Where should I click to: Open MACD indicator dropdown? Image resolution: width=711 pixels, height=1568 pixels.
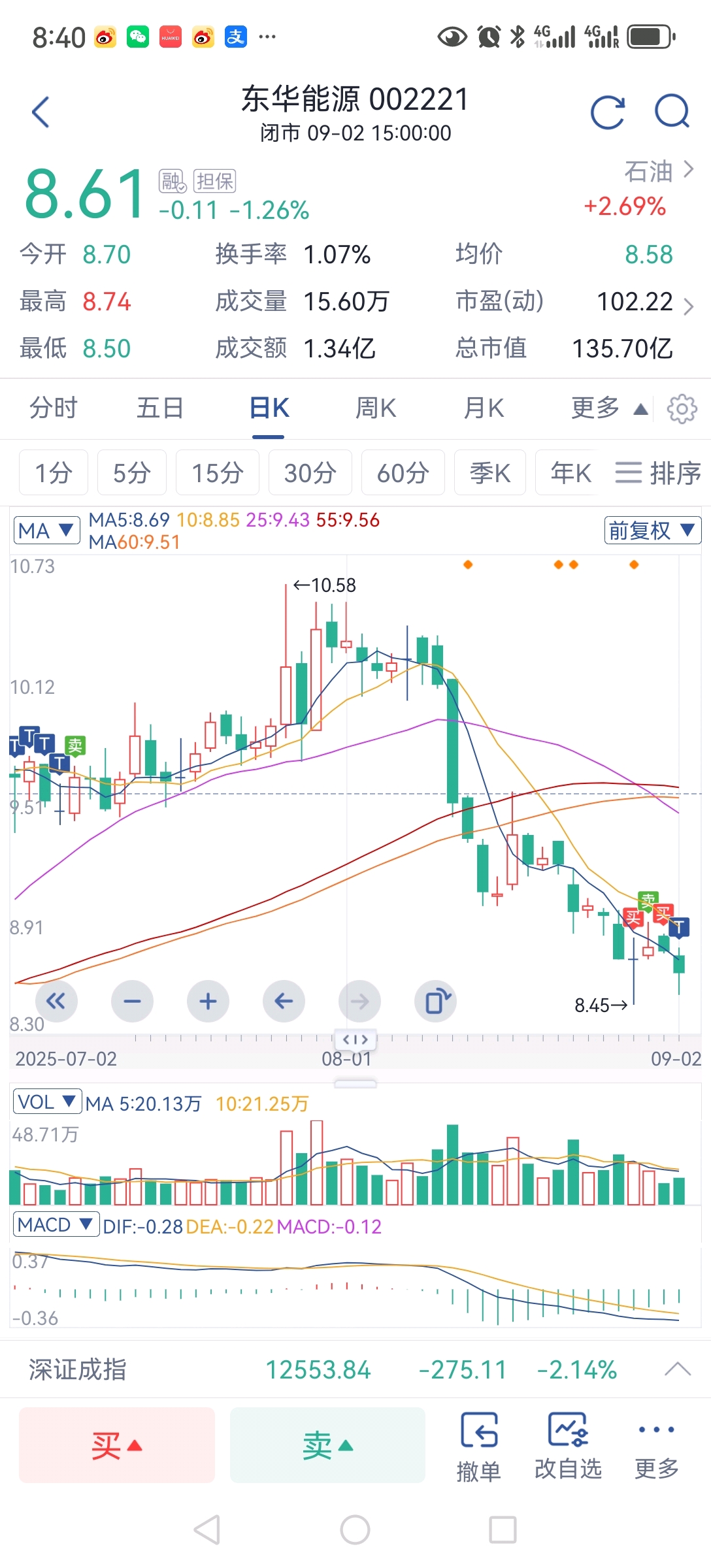tap(56, 1224)
